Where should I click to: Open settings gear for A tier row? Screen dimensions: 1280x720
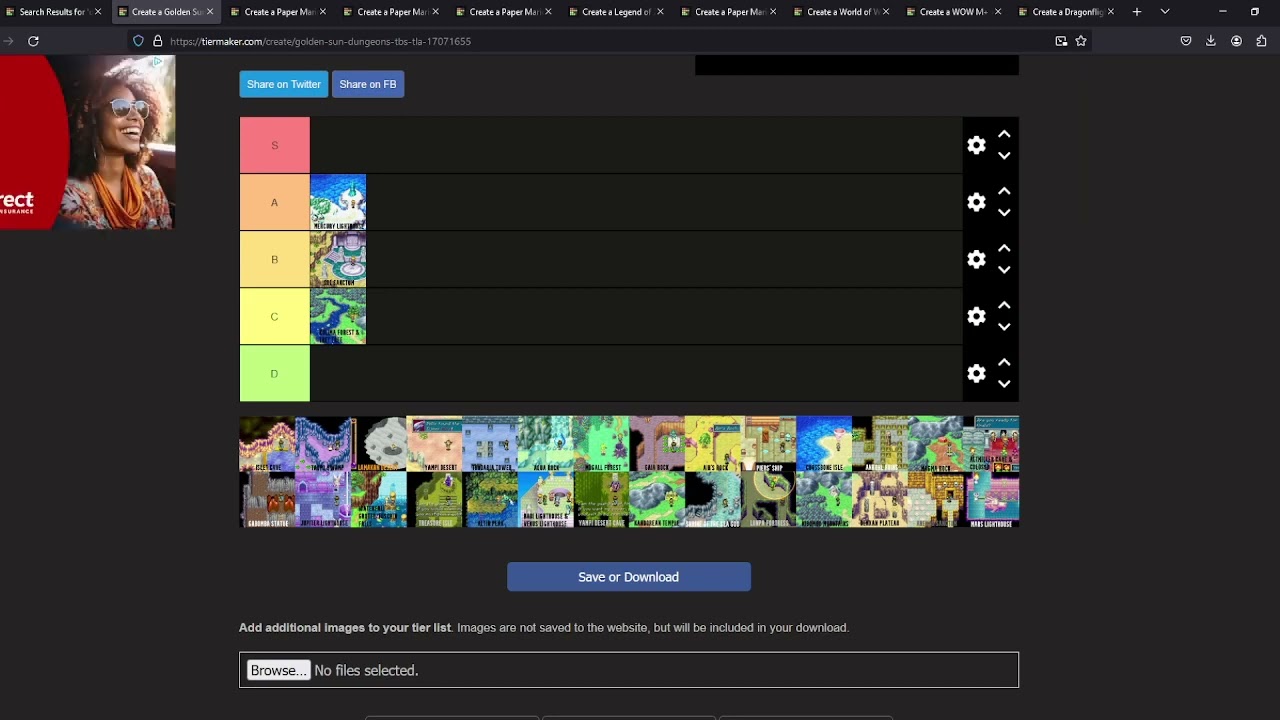pyautogui.click(x=976, y=202)
